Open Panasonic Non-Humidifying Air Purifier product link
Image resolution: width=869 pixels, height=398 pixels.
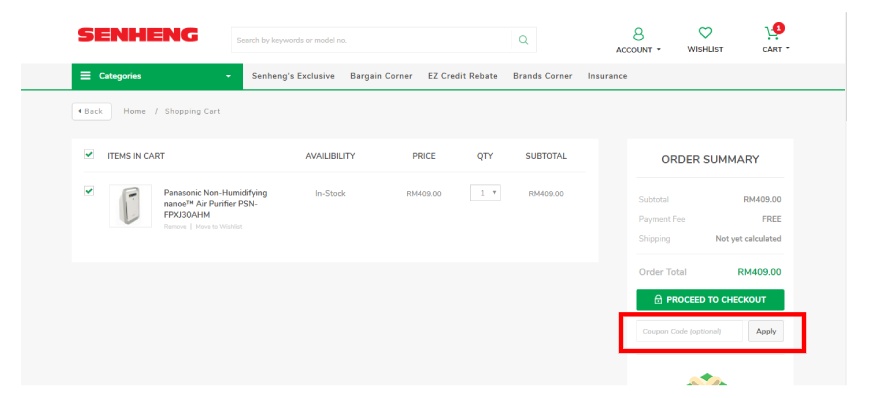(x=216, y=203)
